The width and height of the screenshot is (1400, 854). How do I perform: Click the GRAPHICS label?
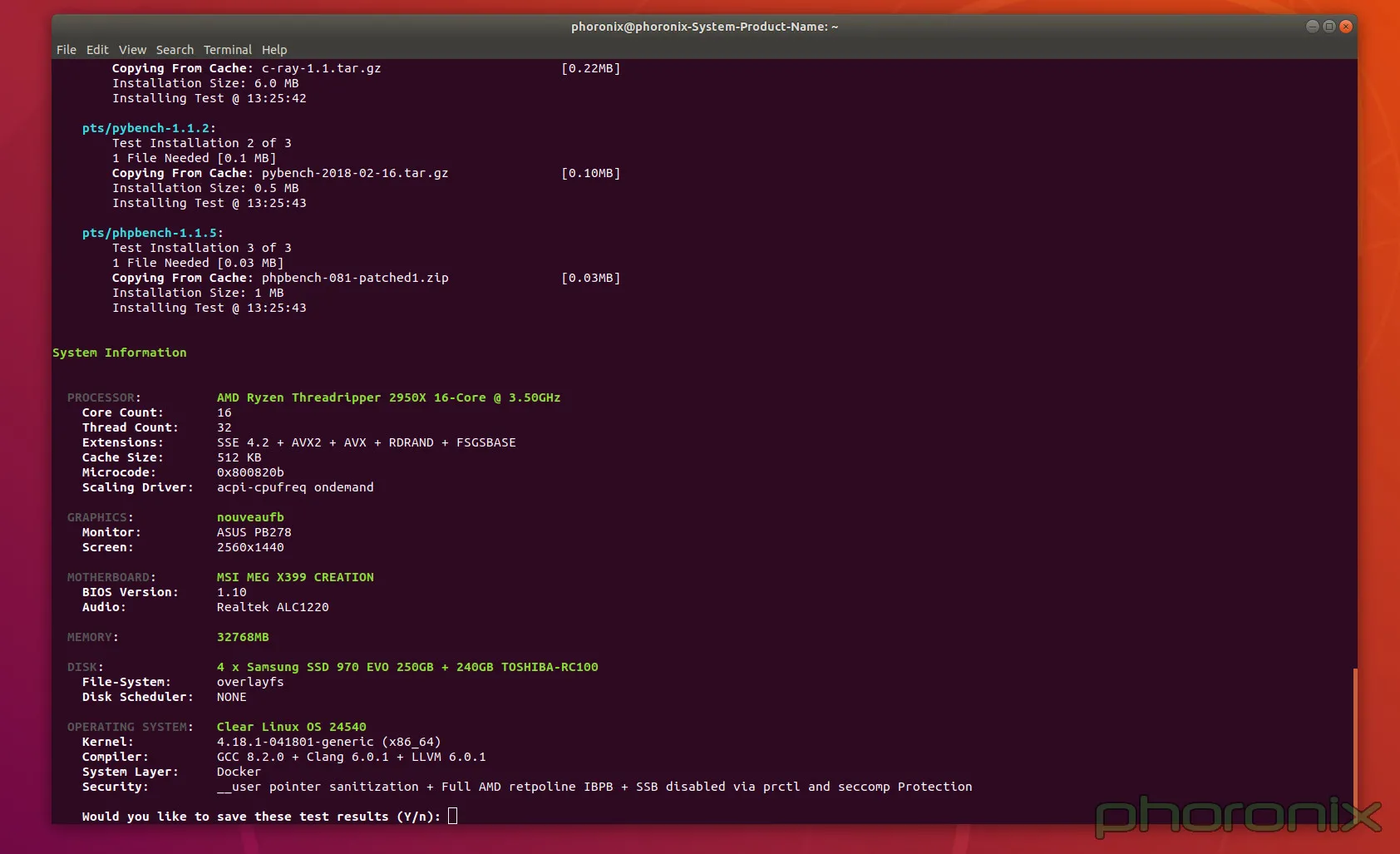click(97, 517)
